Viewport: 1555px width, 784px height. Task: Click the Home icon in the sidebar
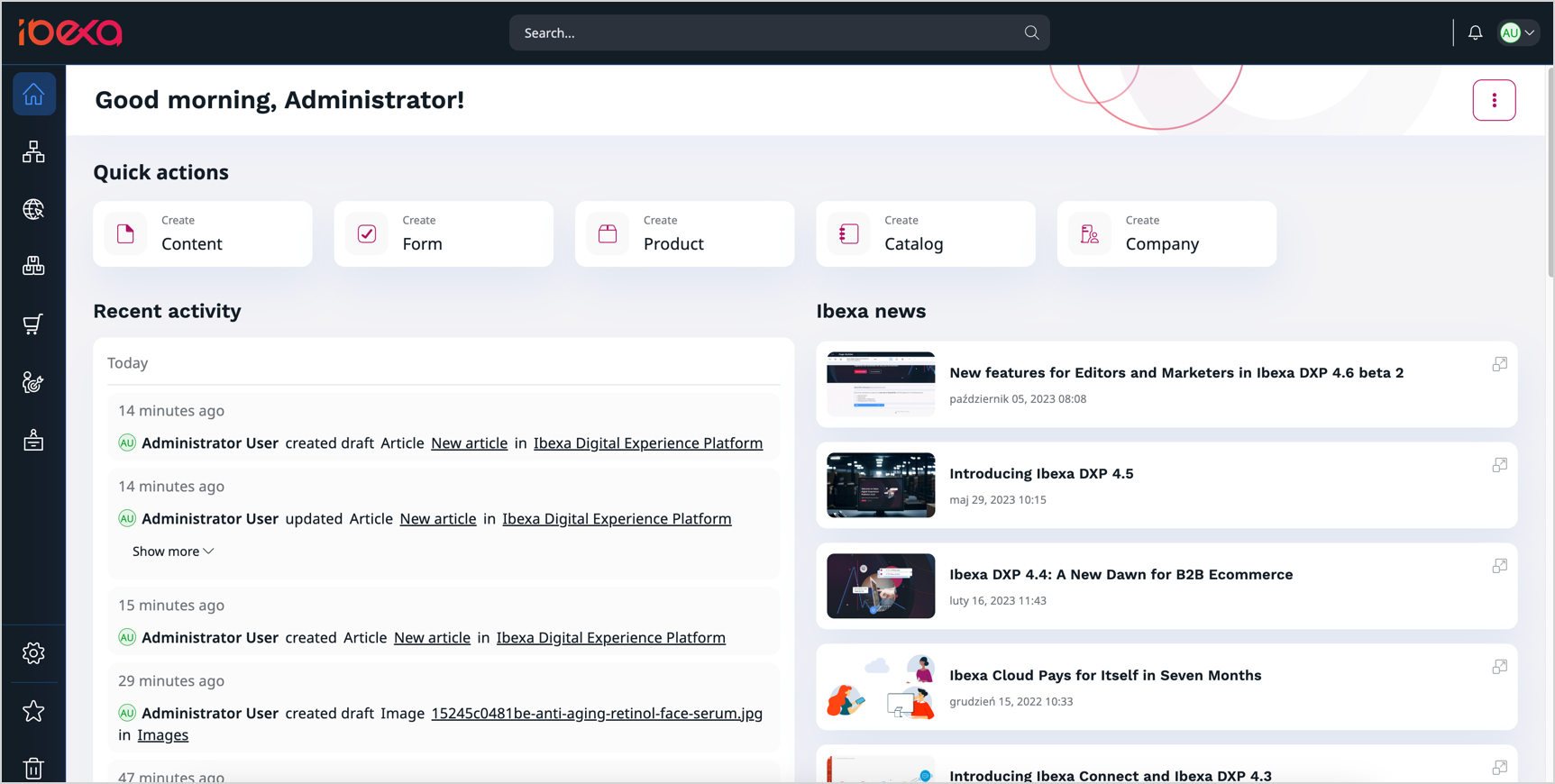33,94
